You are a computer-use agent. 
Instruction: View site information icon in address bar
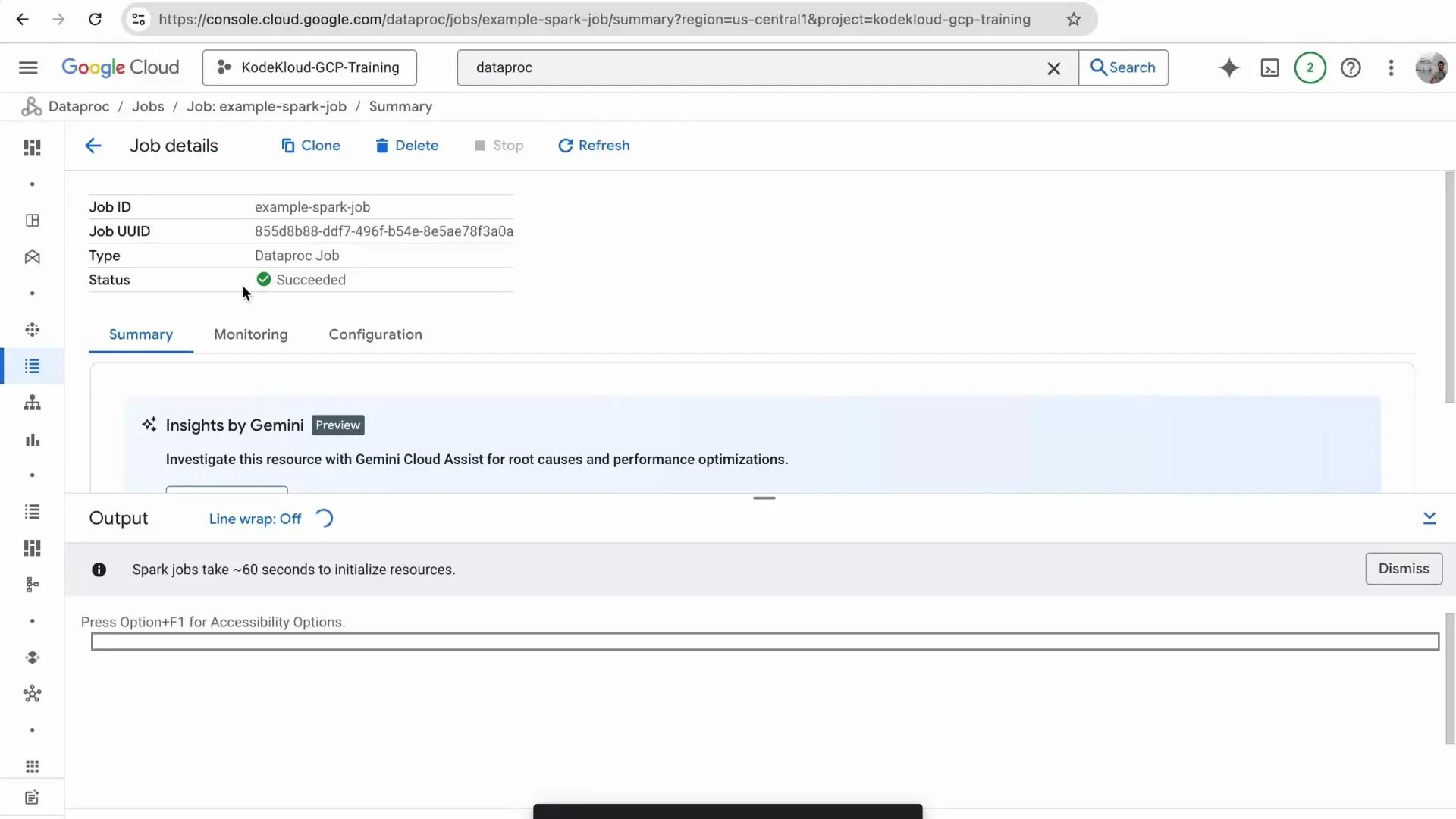pos(139,20)
